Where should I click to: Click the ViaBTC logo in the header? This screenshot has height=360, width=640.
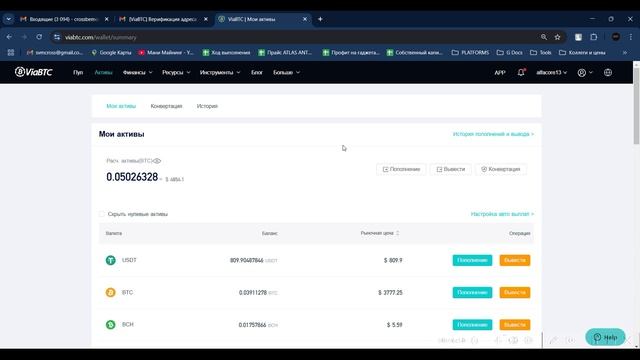click(33, 72)
